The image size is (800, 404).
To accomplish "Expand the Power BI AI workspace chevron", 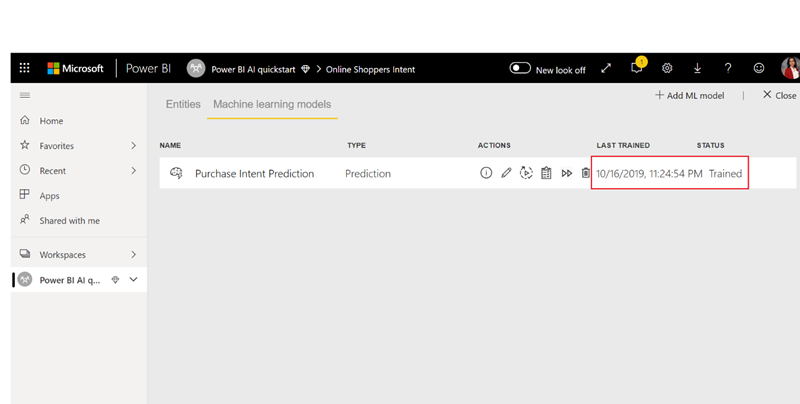I will tap(133, 280).
